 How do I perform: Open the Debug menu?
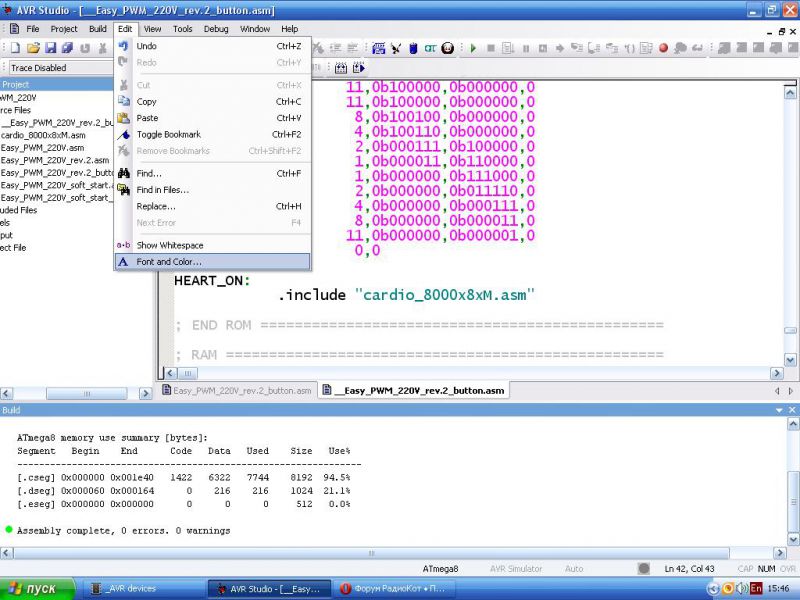[x=216, y=29]
